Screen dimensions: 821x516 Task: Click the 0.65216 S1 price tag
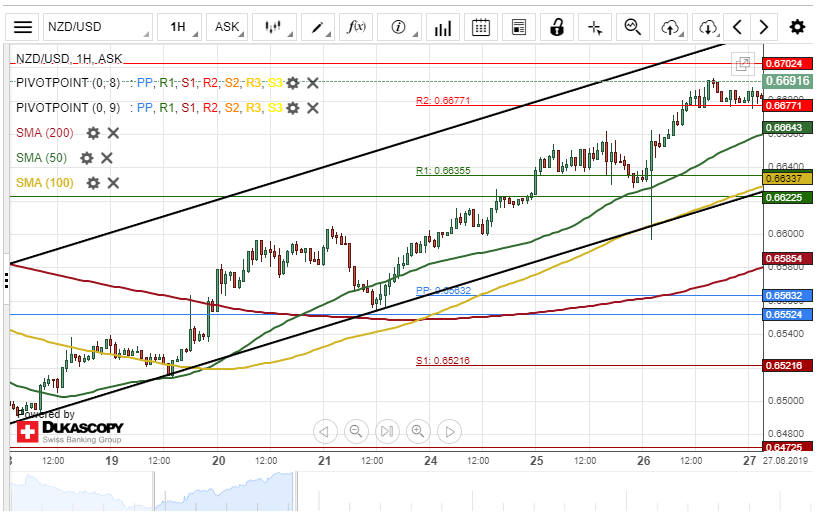click(x=787, y=366)
